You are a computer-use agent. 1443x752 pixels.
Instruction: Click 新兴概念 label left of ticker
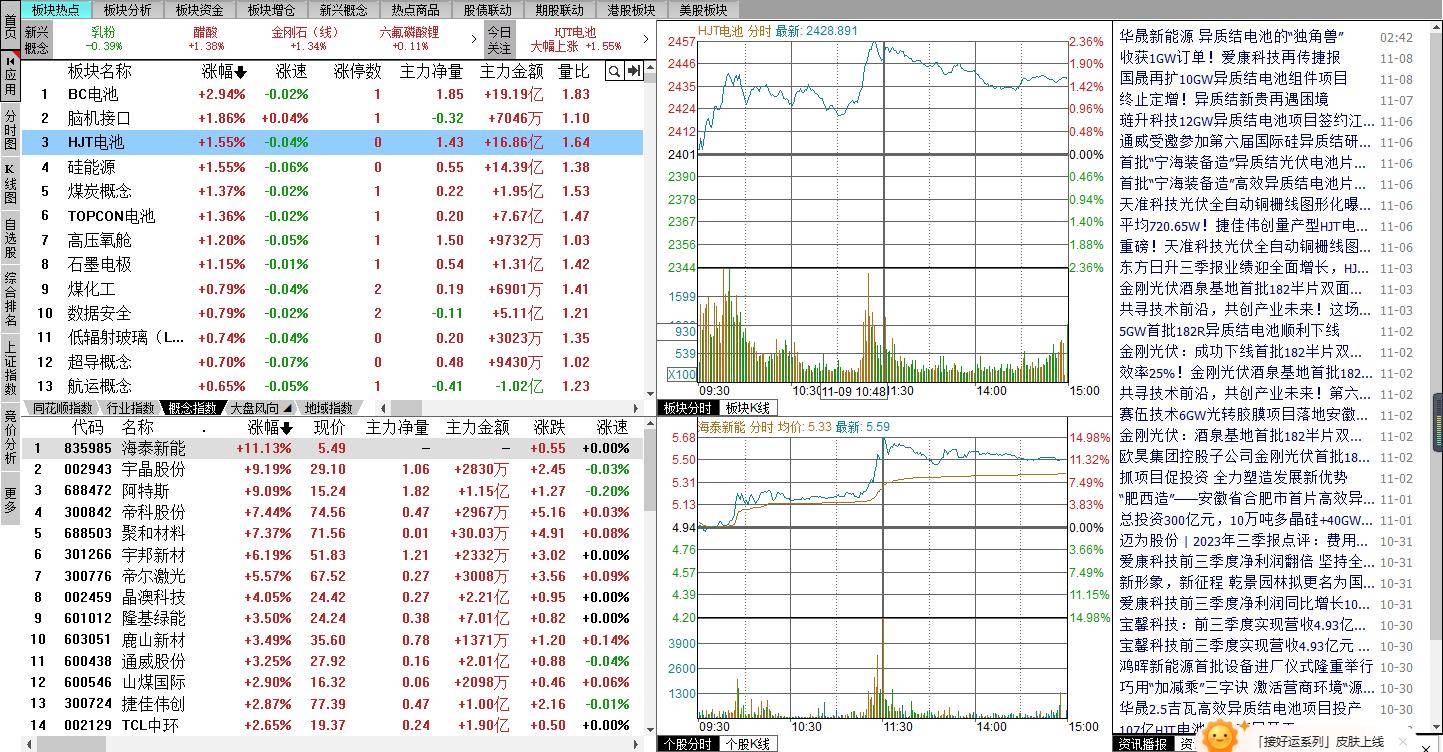tap(36, 39)
